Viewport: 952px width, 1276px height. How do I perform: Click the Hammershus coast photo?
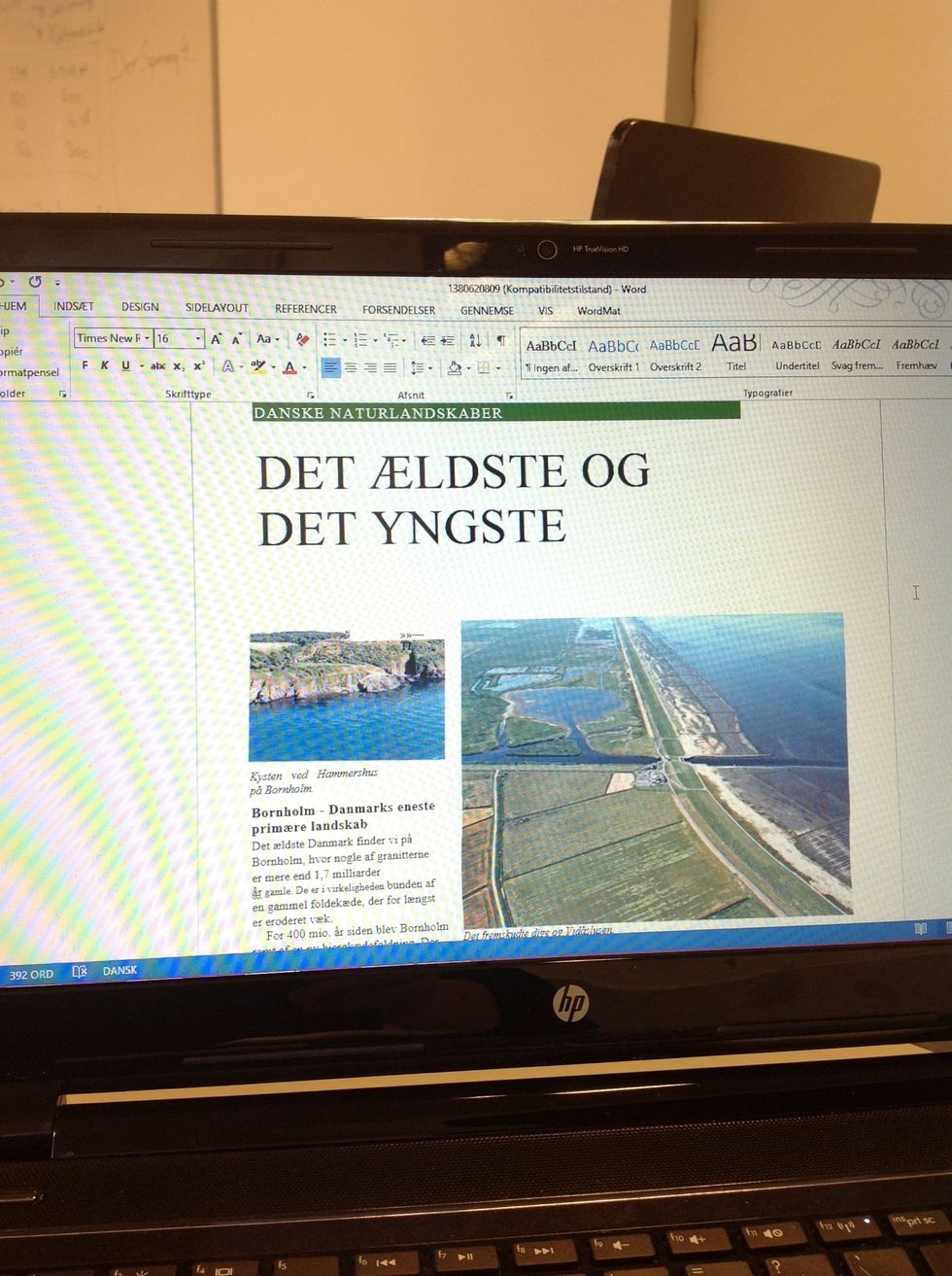pos(347,696)
